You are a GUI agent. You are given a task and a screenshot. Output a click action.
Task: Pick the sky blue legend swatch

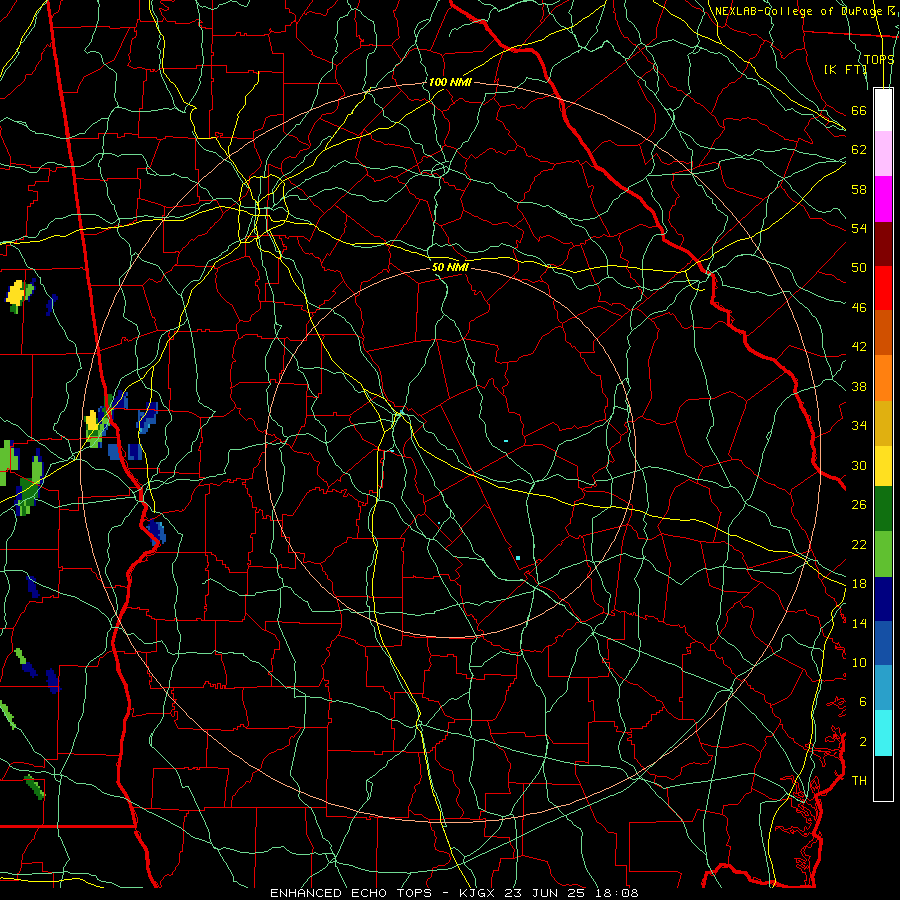pyautogui.click(x=883, y=688)
